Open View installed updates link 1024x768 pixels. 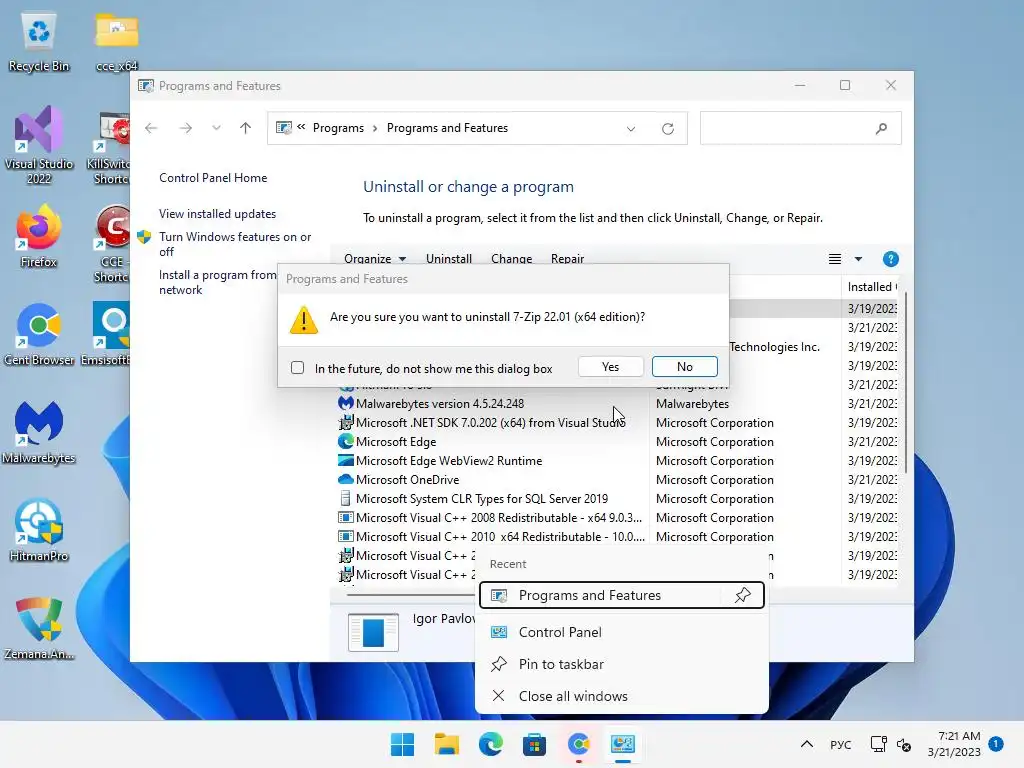pyautogui.click(x=217, y=214)
